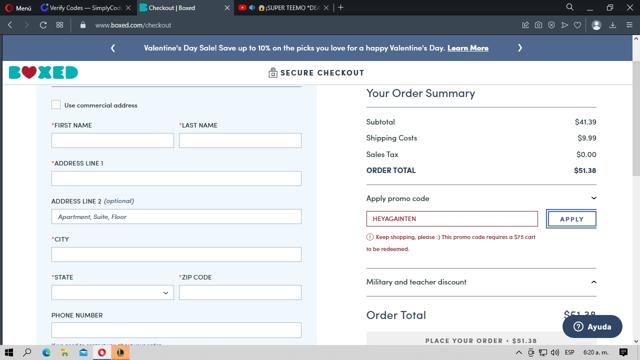Open the Opera Menu button
Screen dimensions: 640x360
(18, 8)
